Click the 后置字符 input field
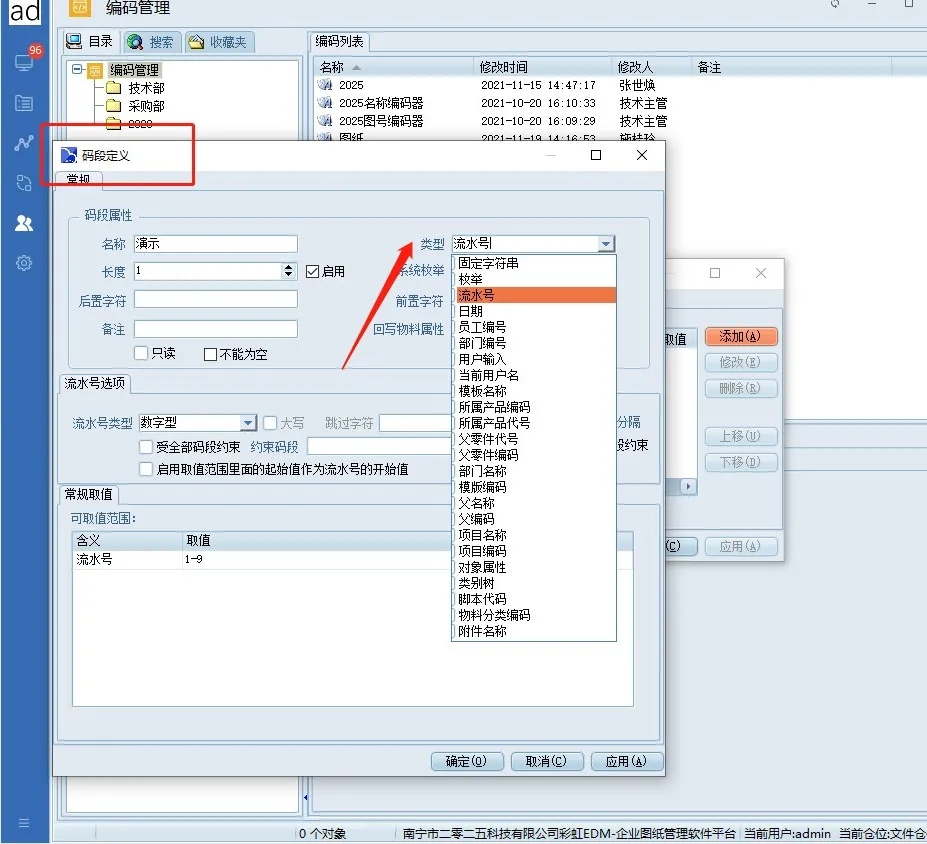The image size is (927, 844). pyautogui.click(x=216, y=300)
